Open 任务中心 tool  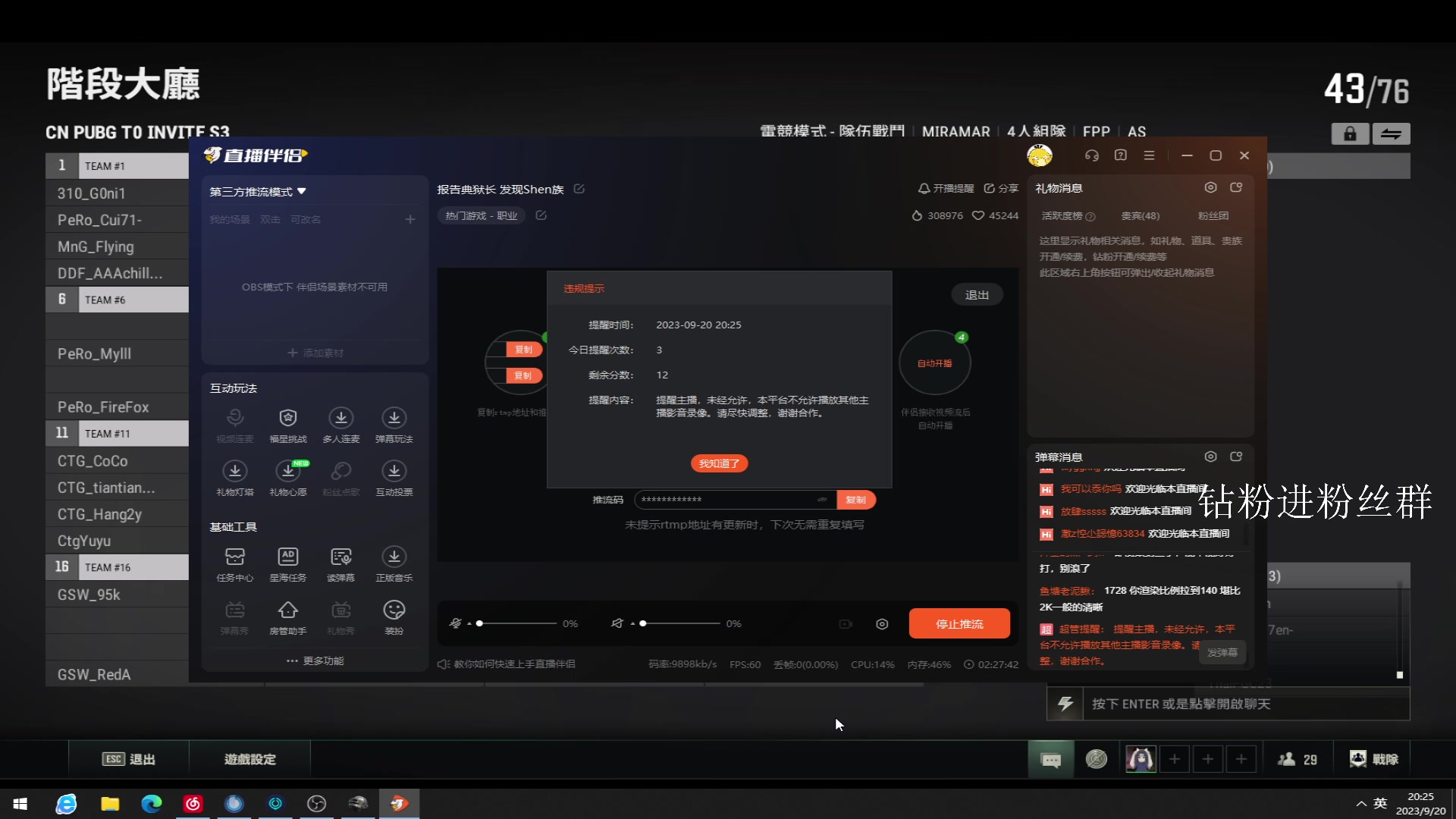click(x=235, y=564)
